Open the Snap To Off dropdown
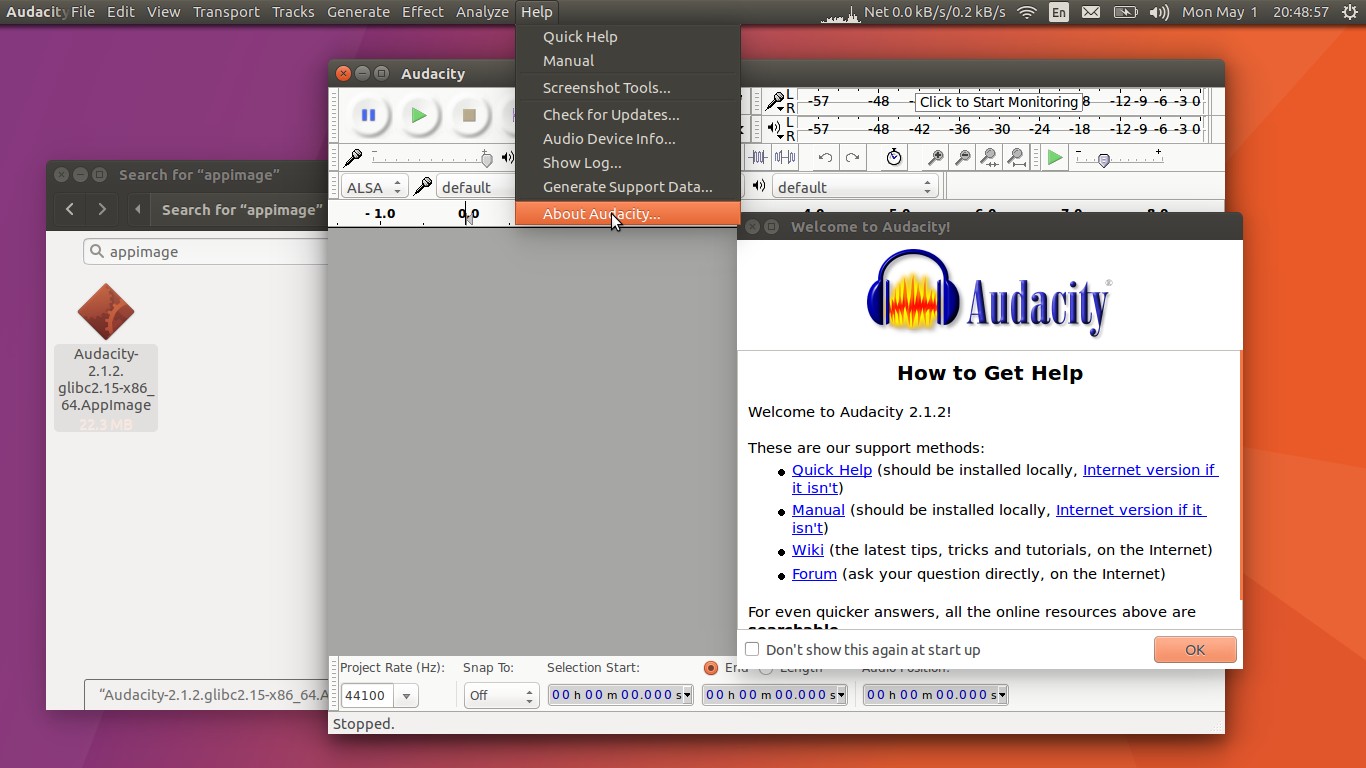Viewport: 1366px width, 768px height. (x=501, y=695)
